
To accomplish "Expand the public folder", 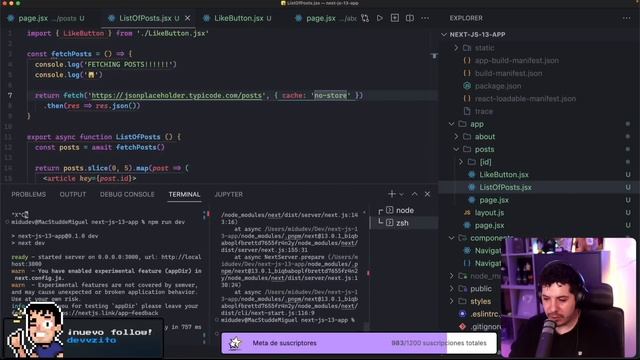I will 480,289.
